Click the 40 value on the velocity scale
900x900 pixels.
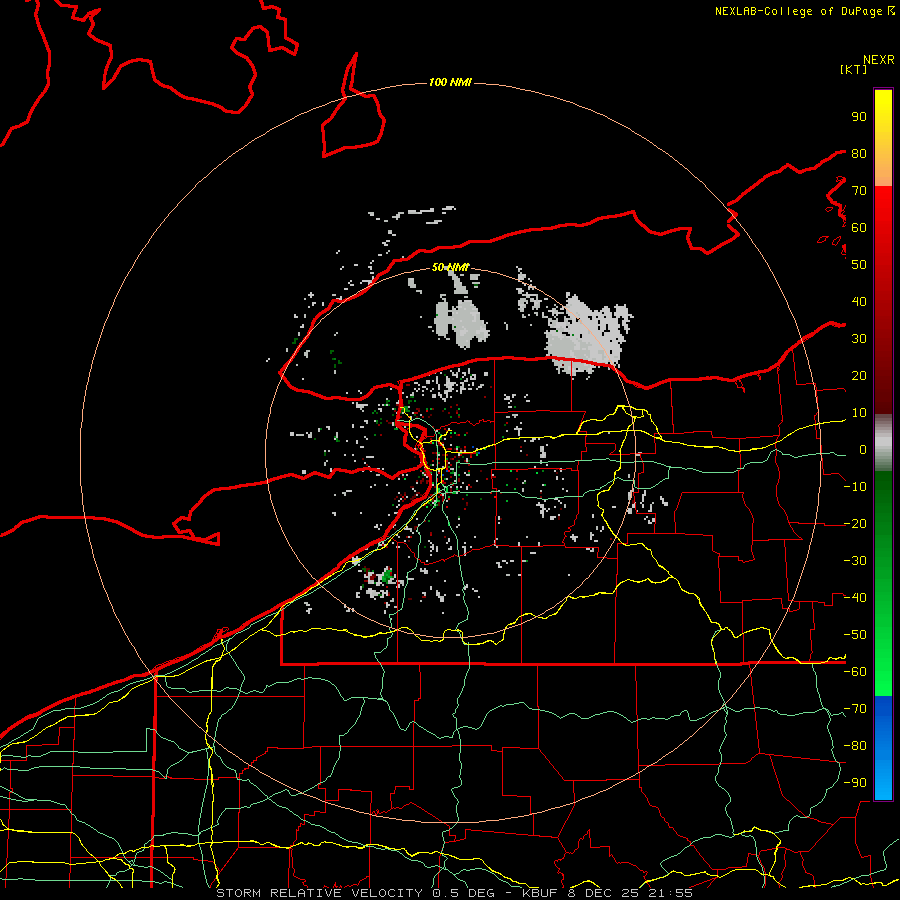(x=859, y=301)
